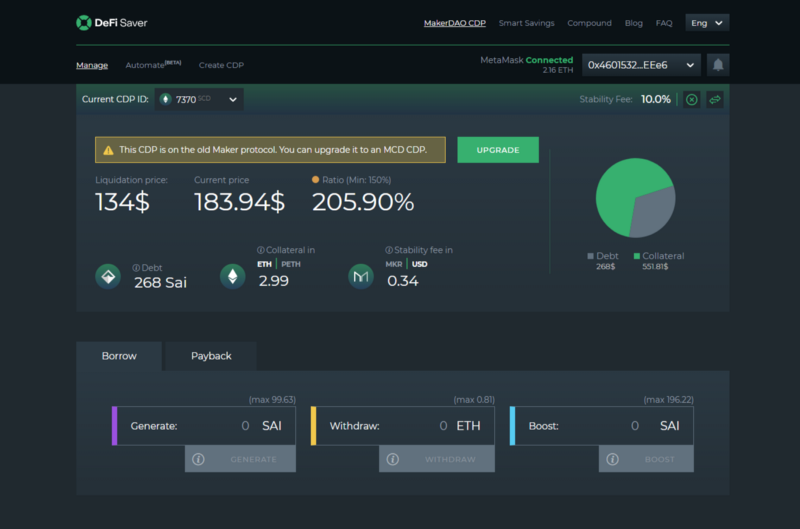Open the Compound section
Screen dimensions: 800x529
click(x=589, y=23)
